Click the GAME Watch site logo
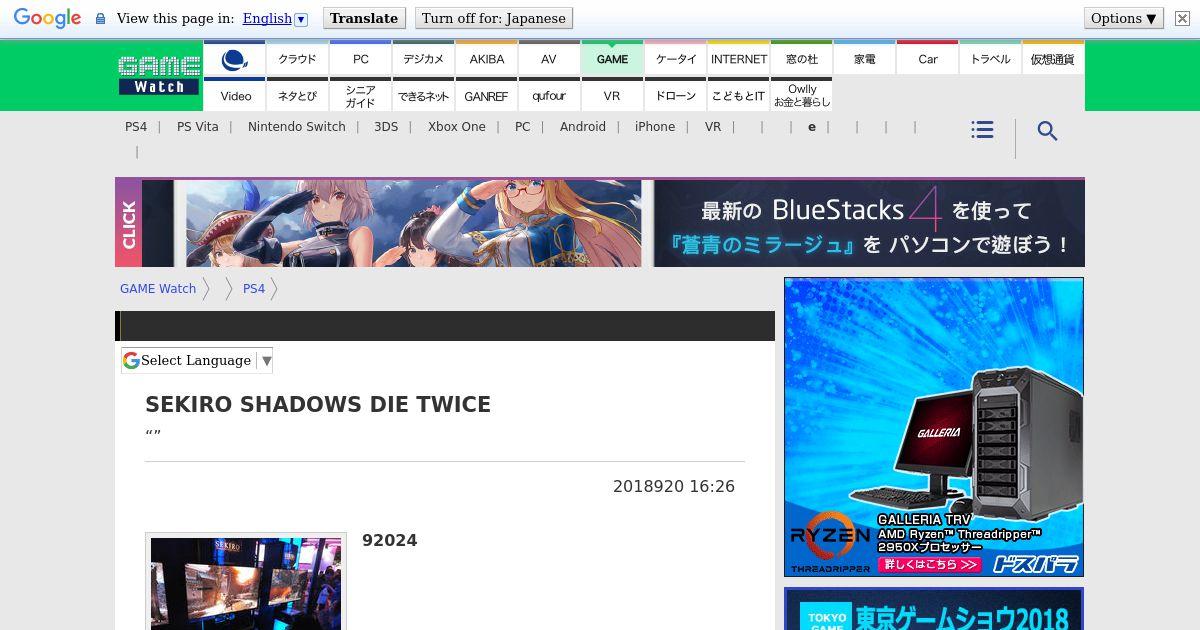1200x630 pixels. [159, 76]
